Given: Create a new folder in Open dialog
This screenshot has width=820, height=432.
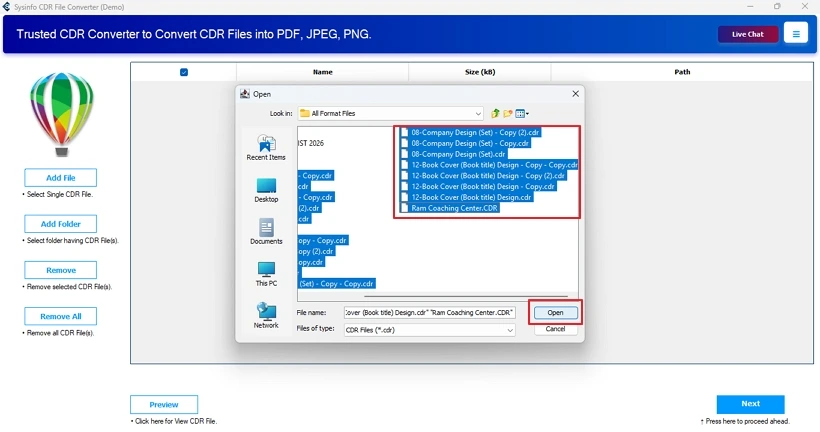Looking at the screenshot, I should tap(507, 113).
